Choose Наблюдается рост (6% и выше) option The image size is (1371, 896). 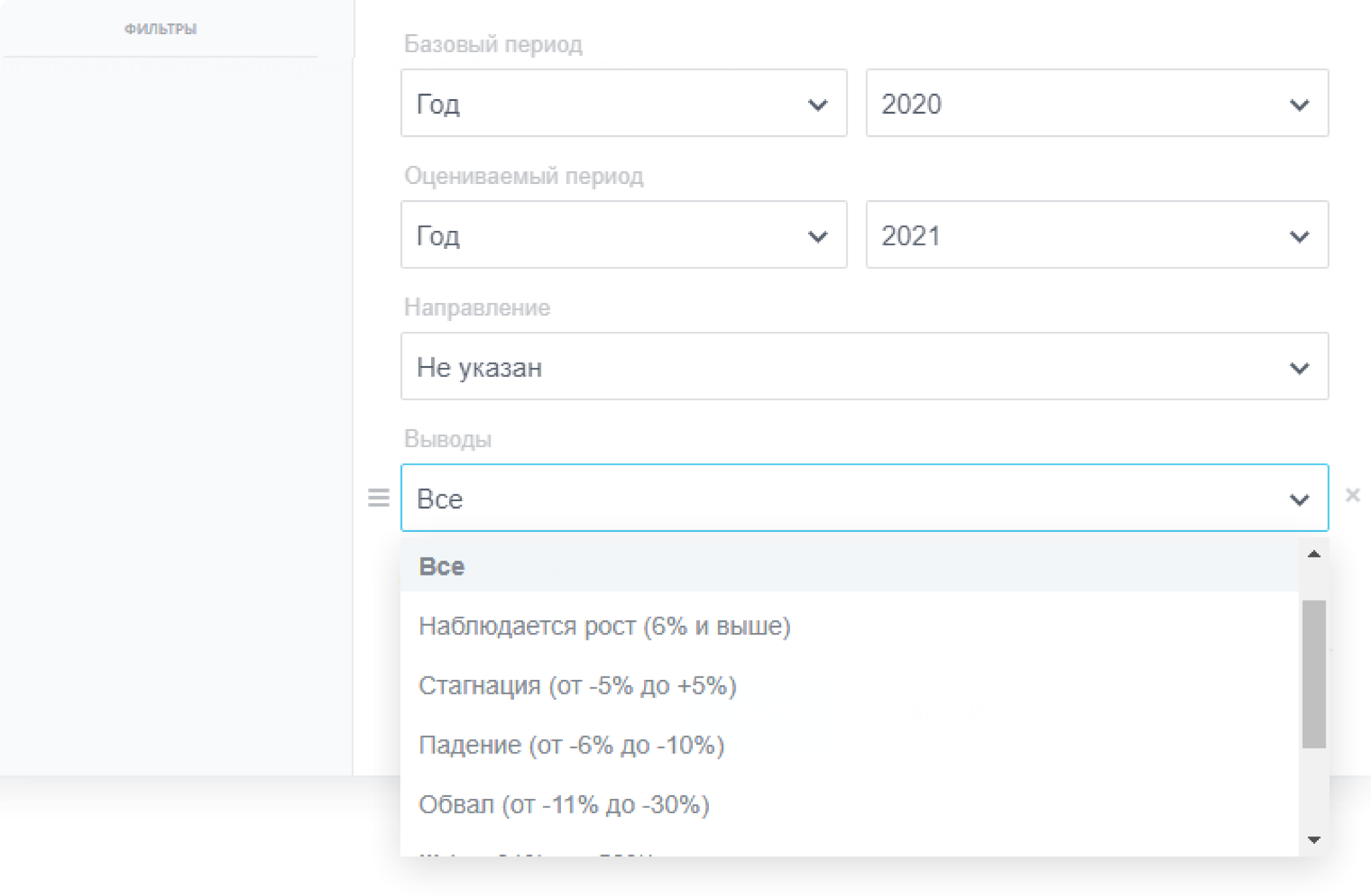point(604,626)
